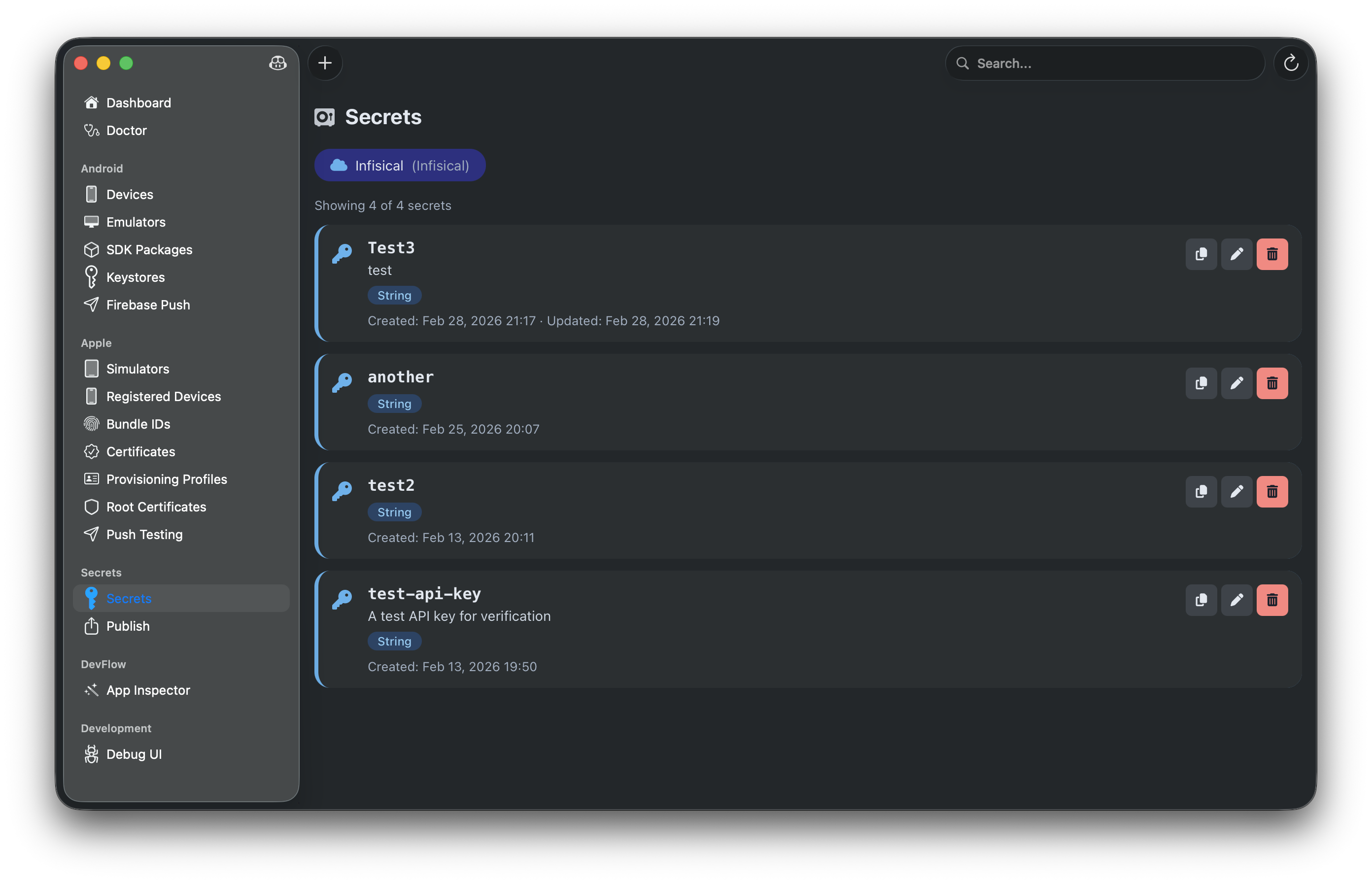Screen dimensions: 1372x883
Task: Click the copy icon for Test3 secret
Action: (1201, 253)
